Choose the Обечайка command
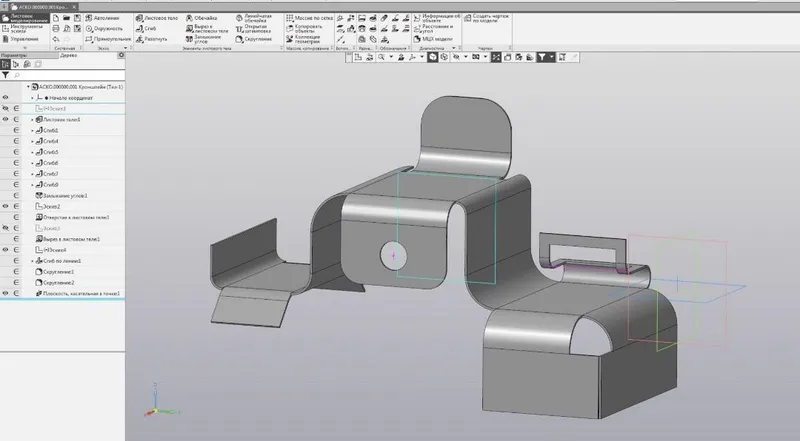 tap(202, 18)
